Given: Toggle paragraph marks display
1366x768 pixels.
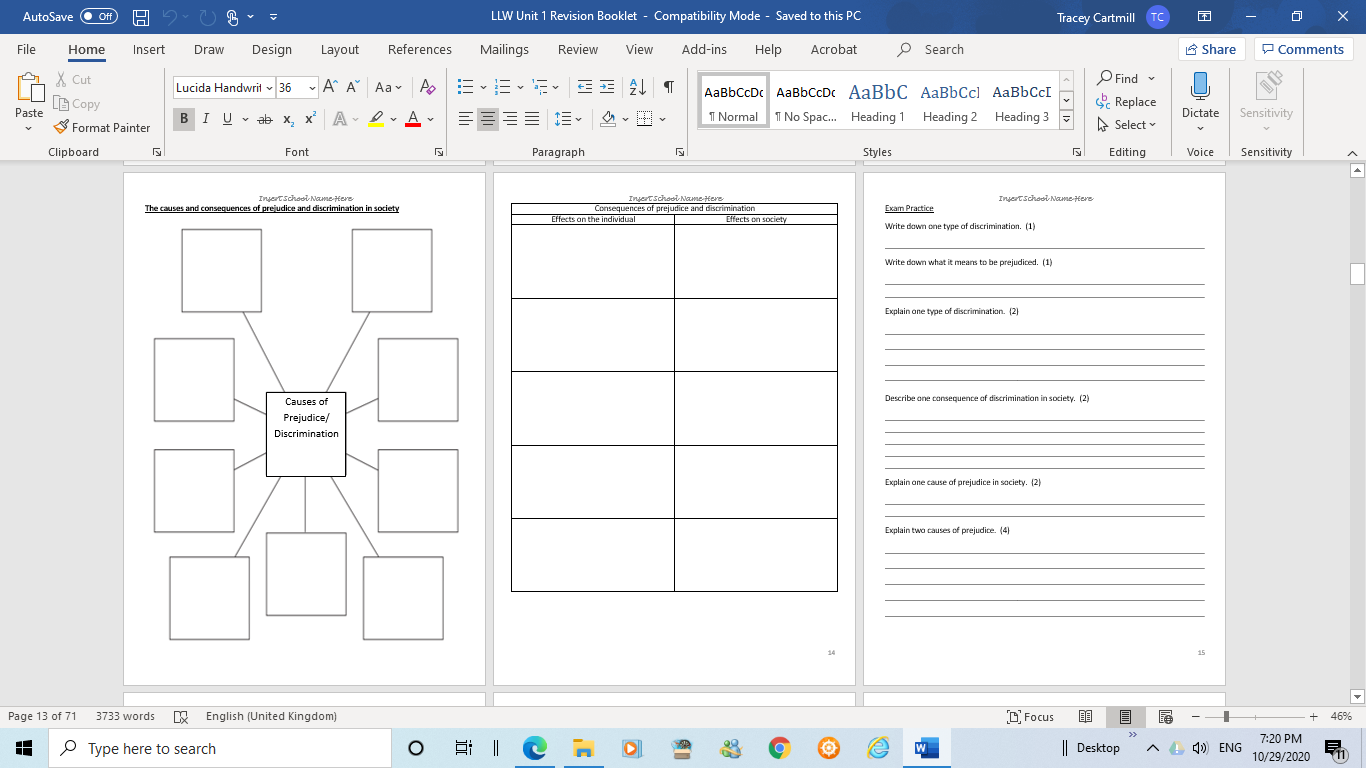Looking at the screenshot, I should pyautogui.click(x=668, y=88).
